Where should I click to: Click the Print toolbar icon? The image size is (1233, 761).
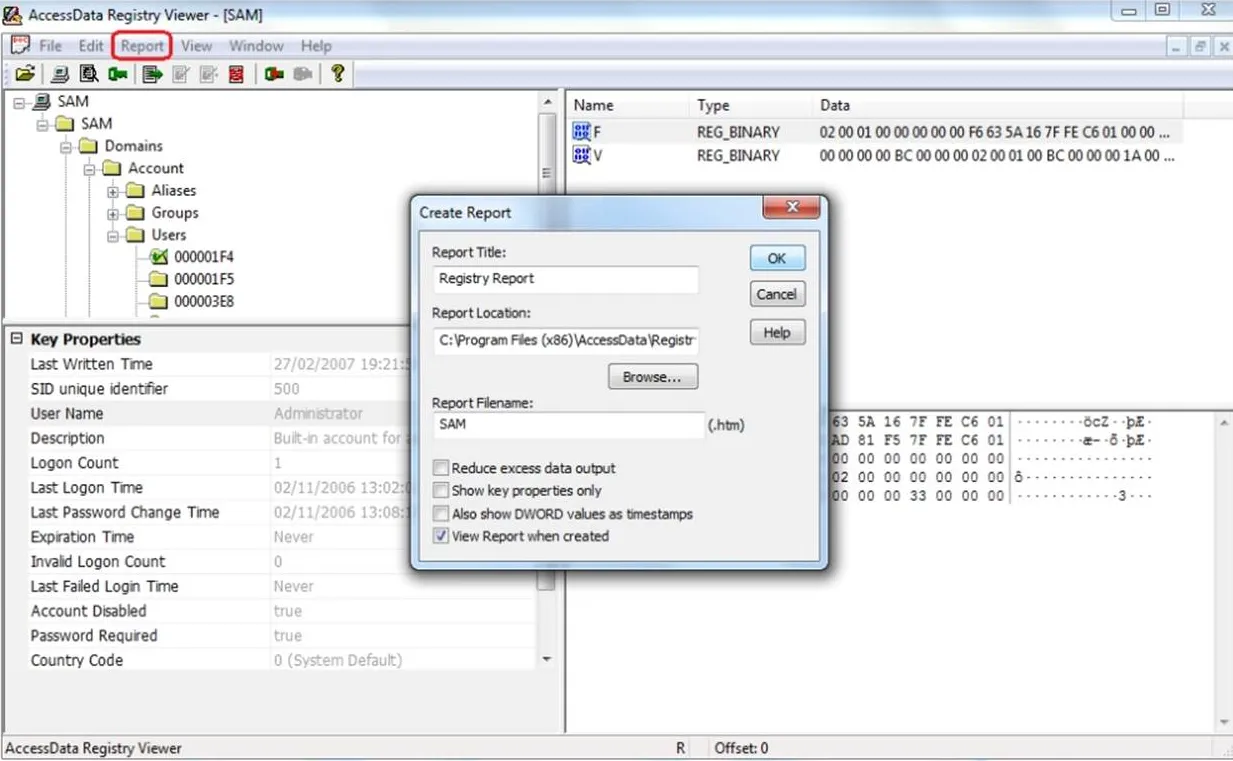(x=57, y=73)
